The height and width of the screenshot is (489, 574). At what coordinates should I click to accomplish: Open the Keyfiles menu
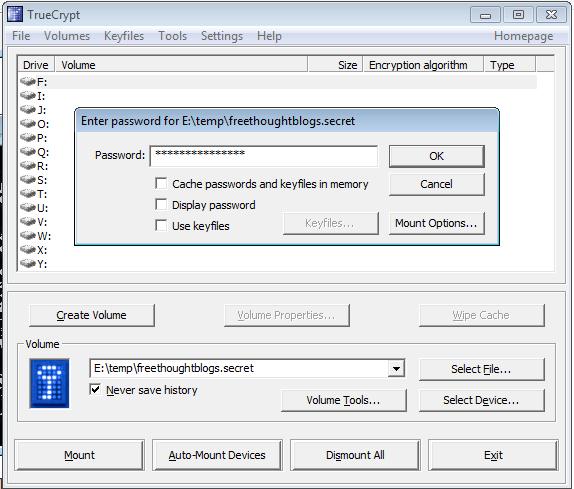[x=124, y=36]
